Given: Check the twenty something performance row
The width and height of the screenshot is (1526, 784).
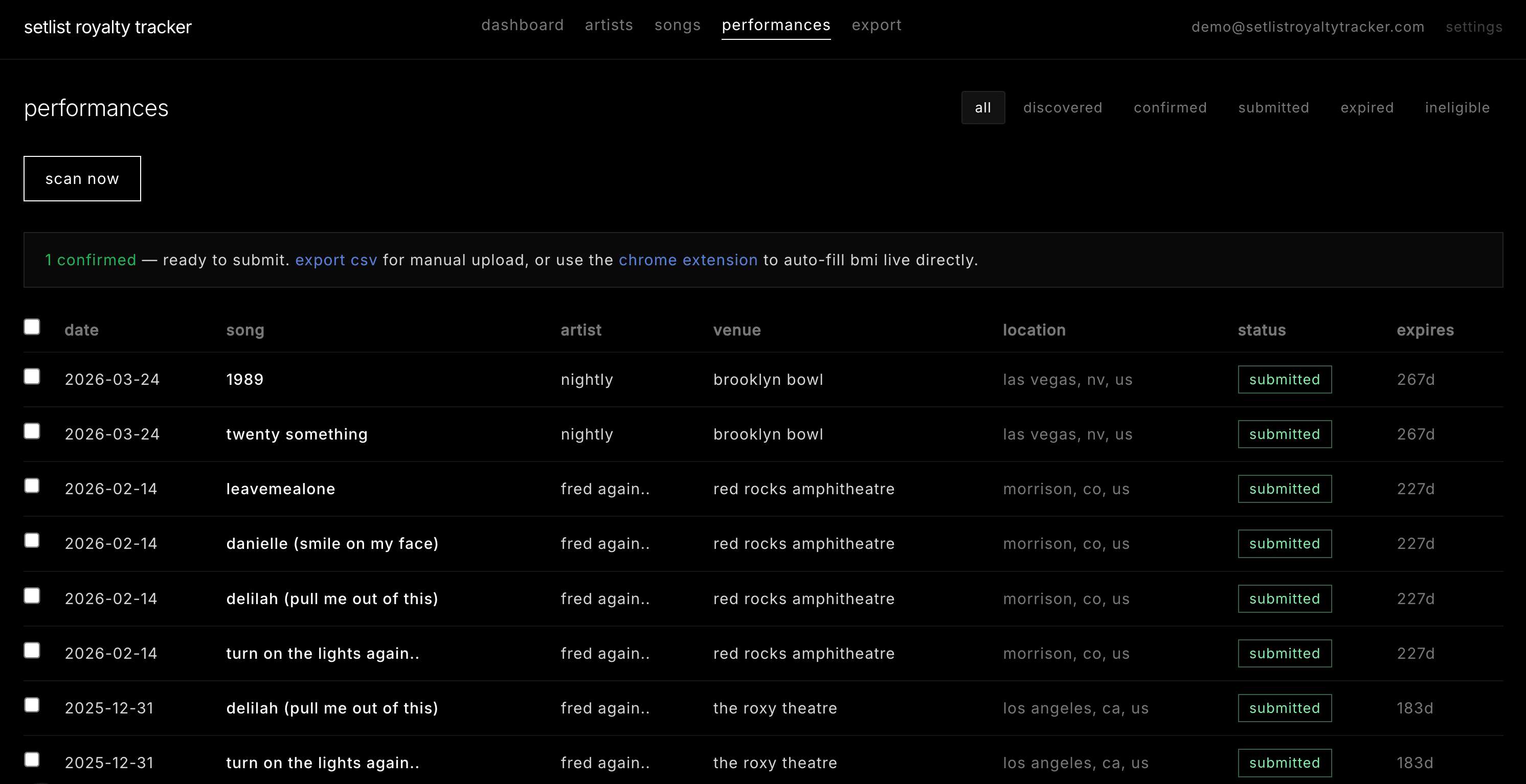Looking at the screenshot, I should pos(32,431).
